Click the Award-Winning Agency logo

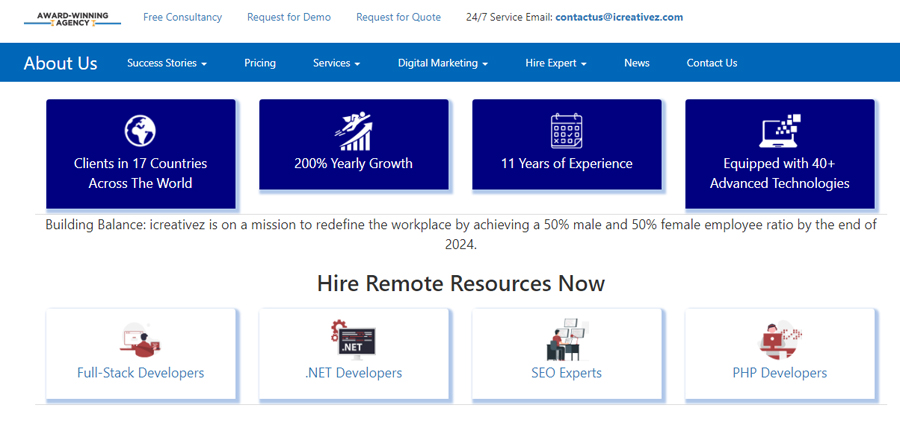(x=72, y=18)
